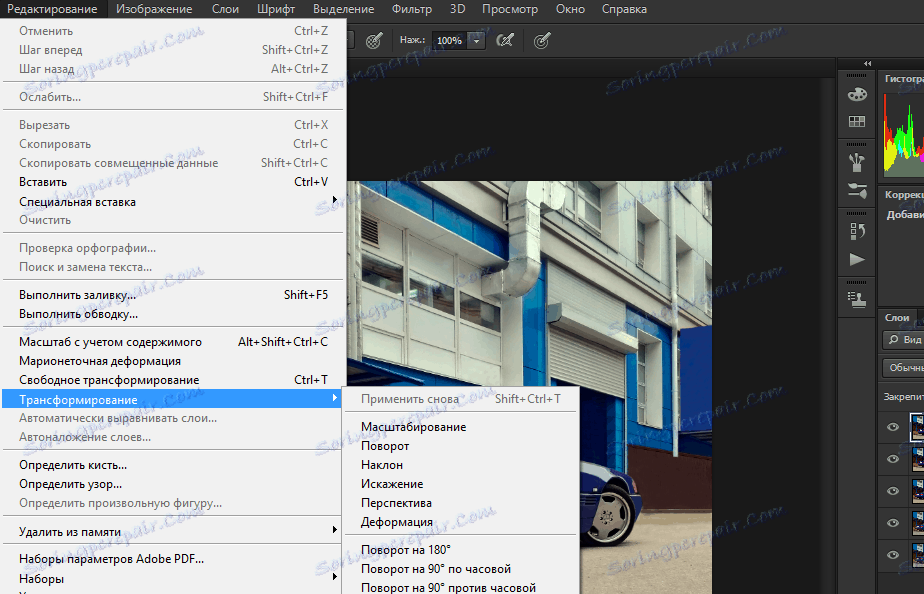Open the Clone Source stamp panel icon
Screen dimensions: 924x594
[857, 299]
